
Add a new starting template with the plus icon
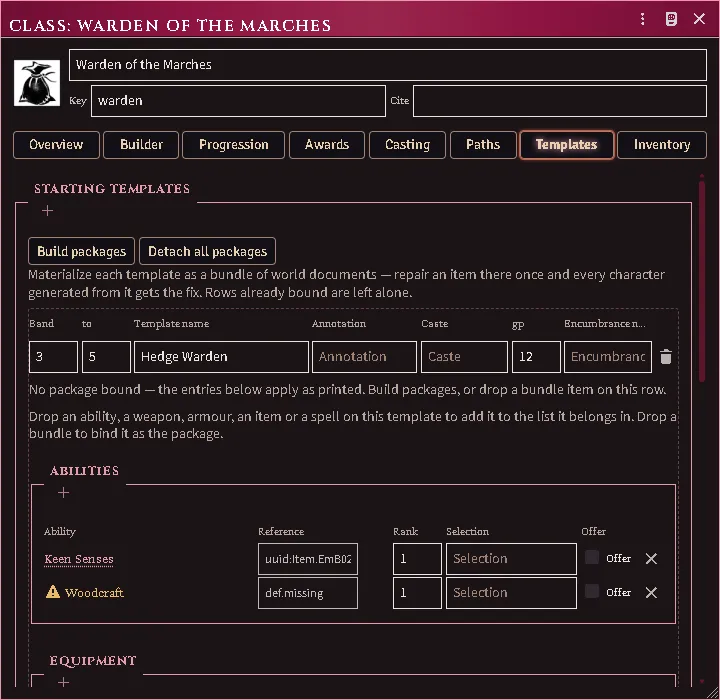coord(47,210)
